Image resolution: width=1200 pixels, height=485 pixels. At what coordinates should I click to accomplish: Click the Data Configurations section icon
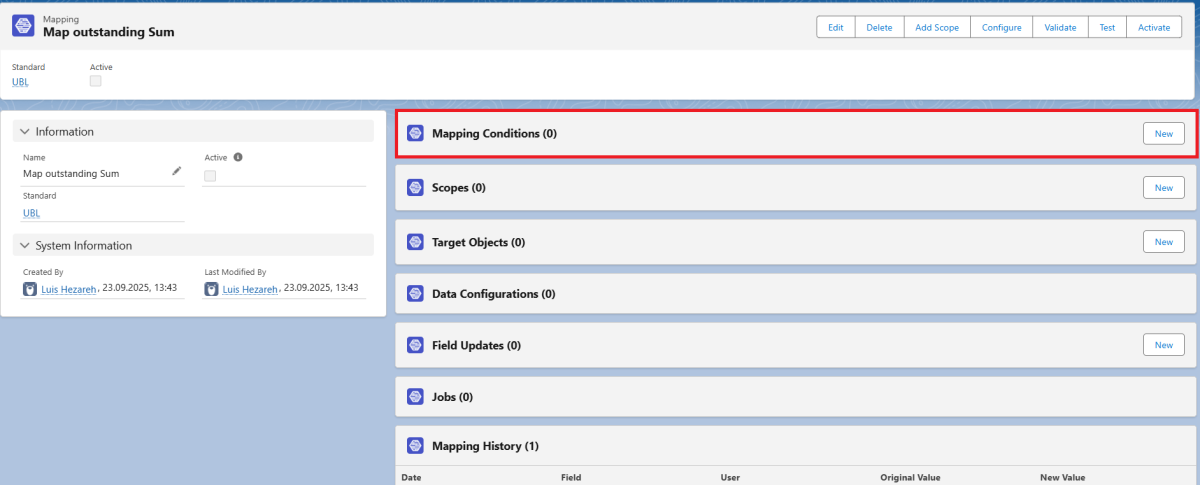415,294
